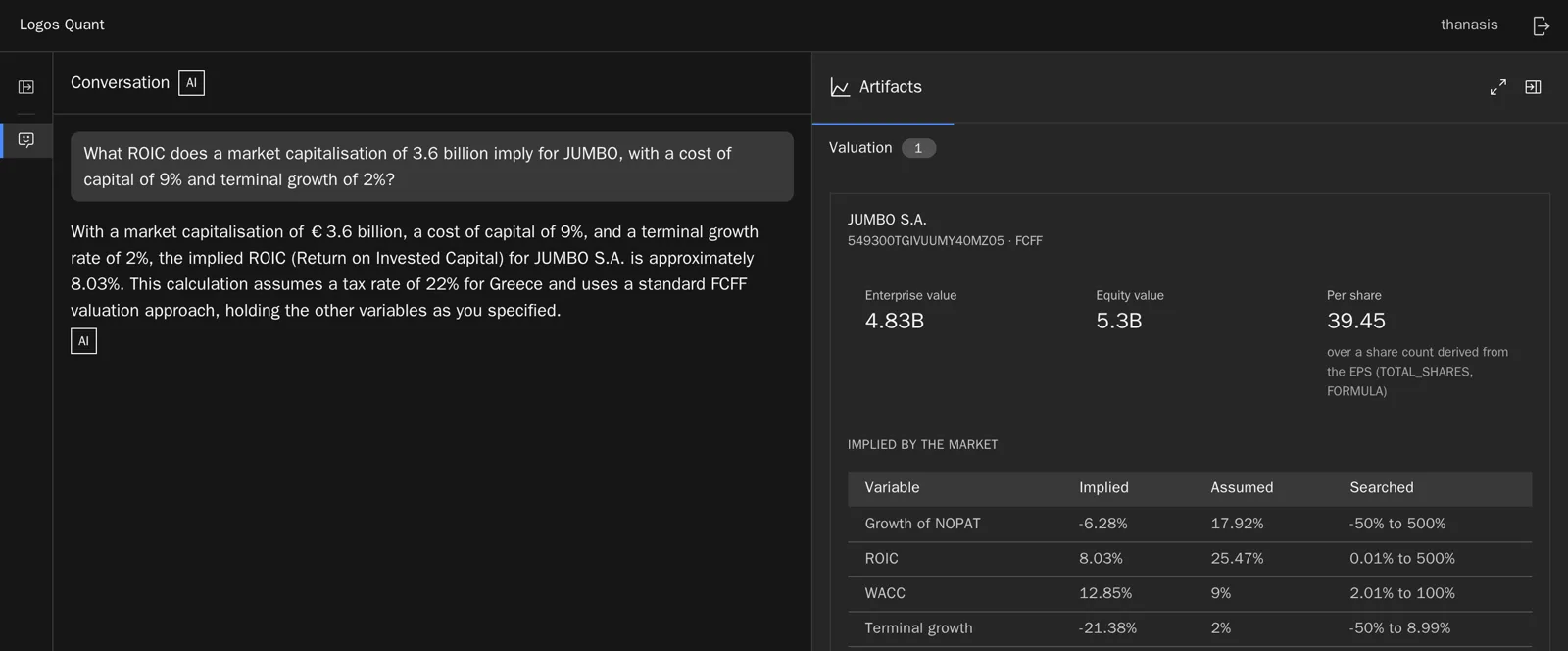This screenshot has width=1568, height=651.
Task: Click assumed value 17.92%
Action: tap(1237, 524)
